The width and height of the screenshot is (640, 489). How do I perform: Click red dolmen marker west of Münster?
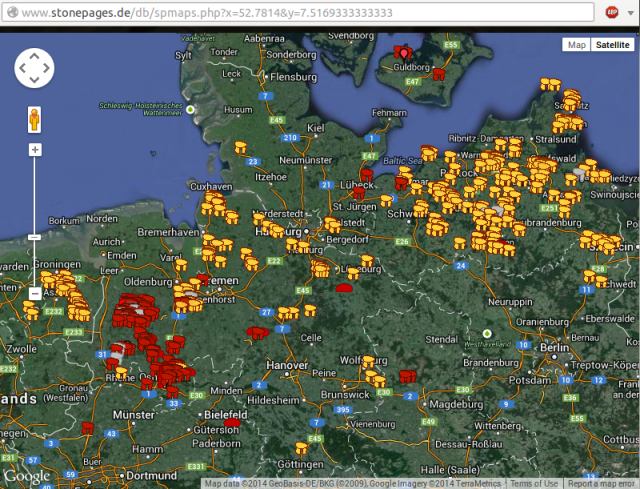coord(87,428)
